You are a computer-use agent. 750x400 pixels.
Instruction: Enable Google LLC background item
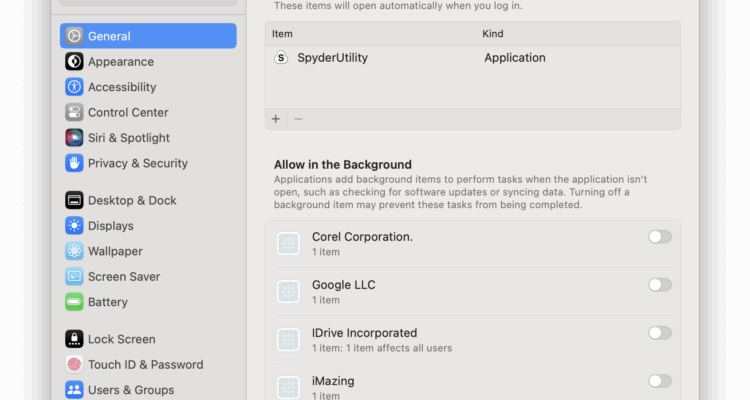tap(660, 285)
